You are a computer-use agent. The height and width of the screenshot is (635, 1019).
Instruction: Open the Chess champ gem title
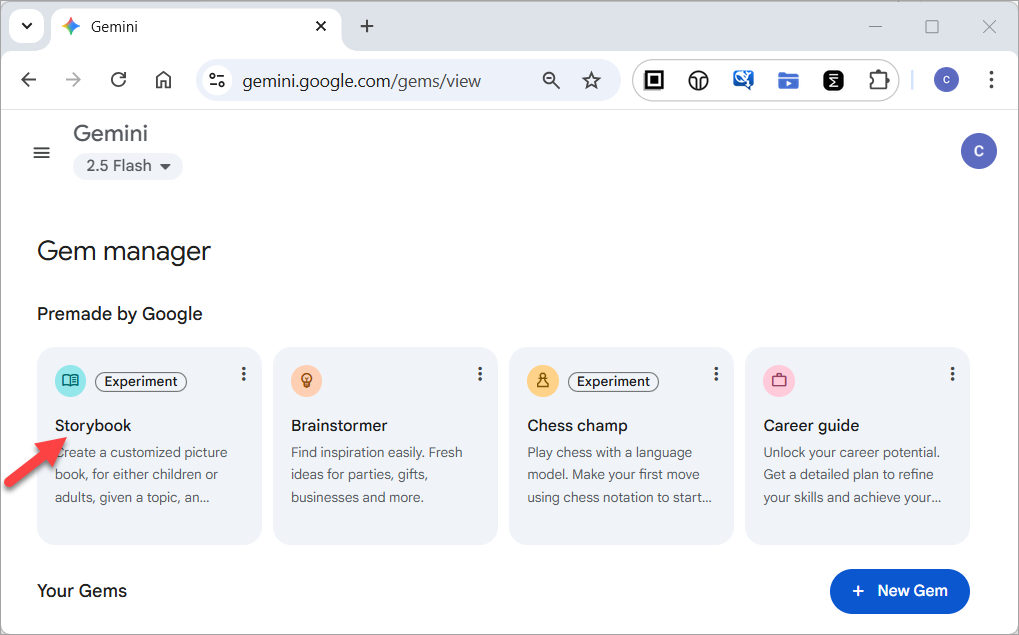577,426
